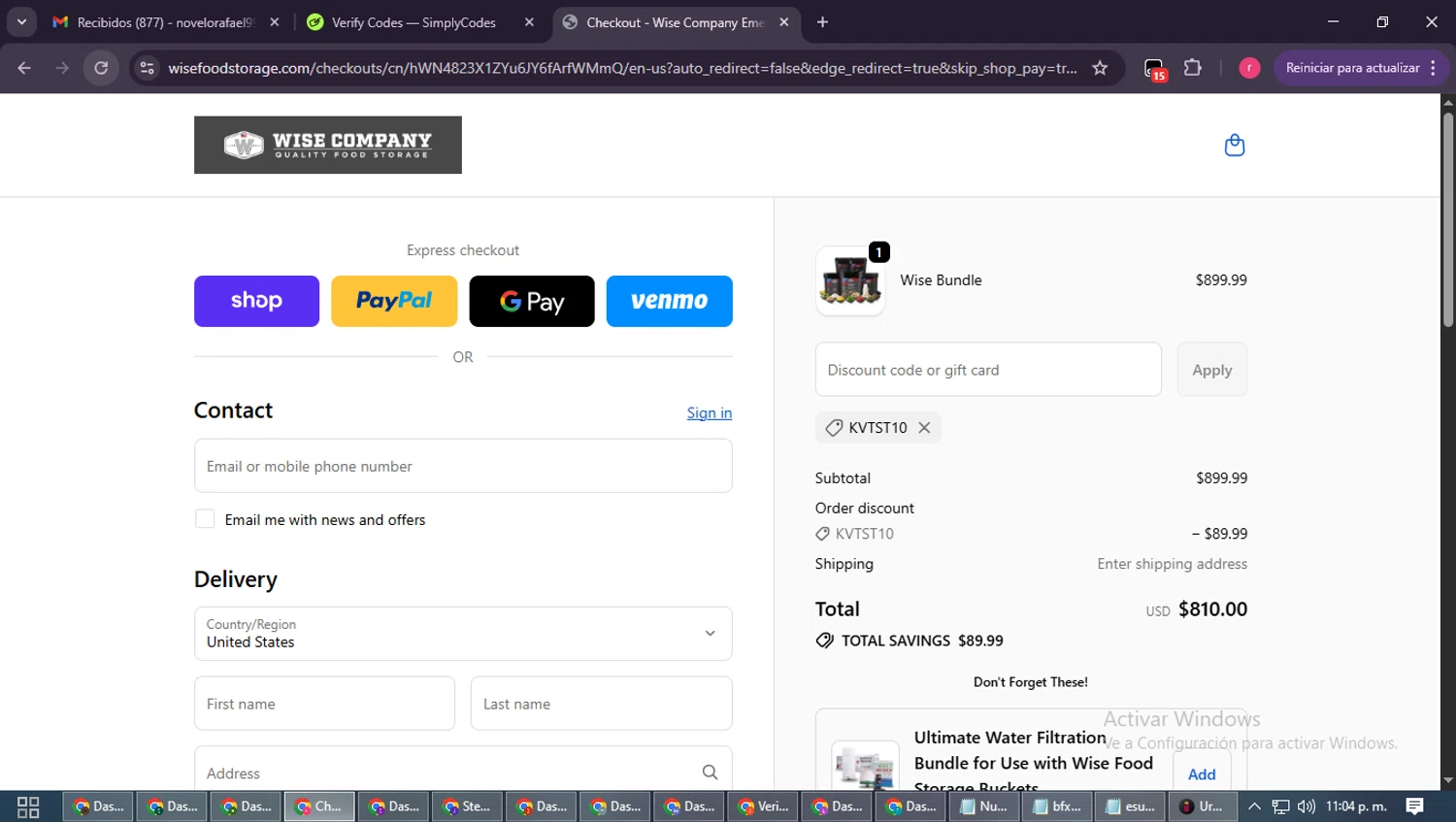Open the Ur... taskbar app
1456x822 pixels.
[1205, 806]
